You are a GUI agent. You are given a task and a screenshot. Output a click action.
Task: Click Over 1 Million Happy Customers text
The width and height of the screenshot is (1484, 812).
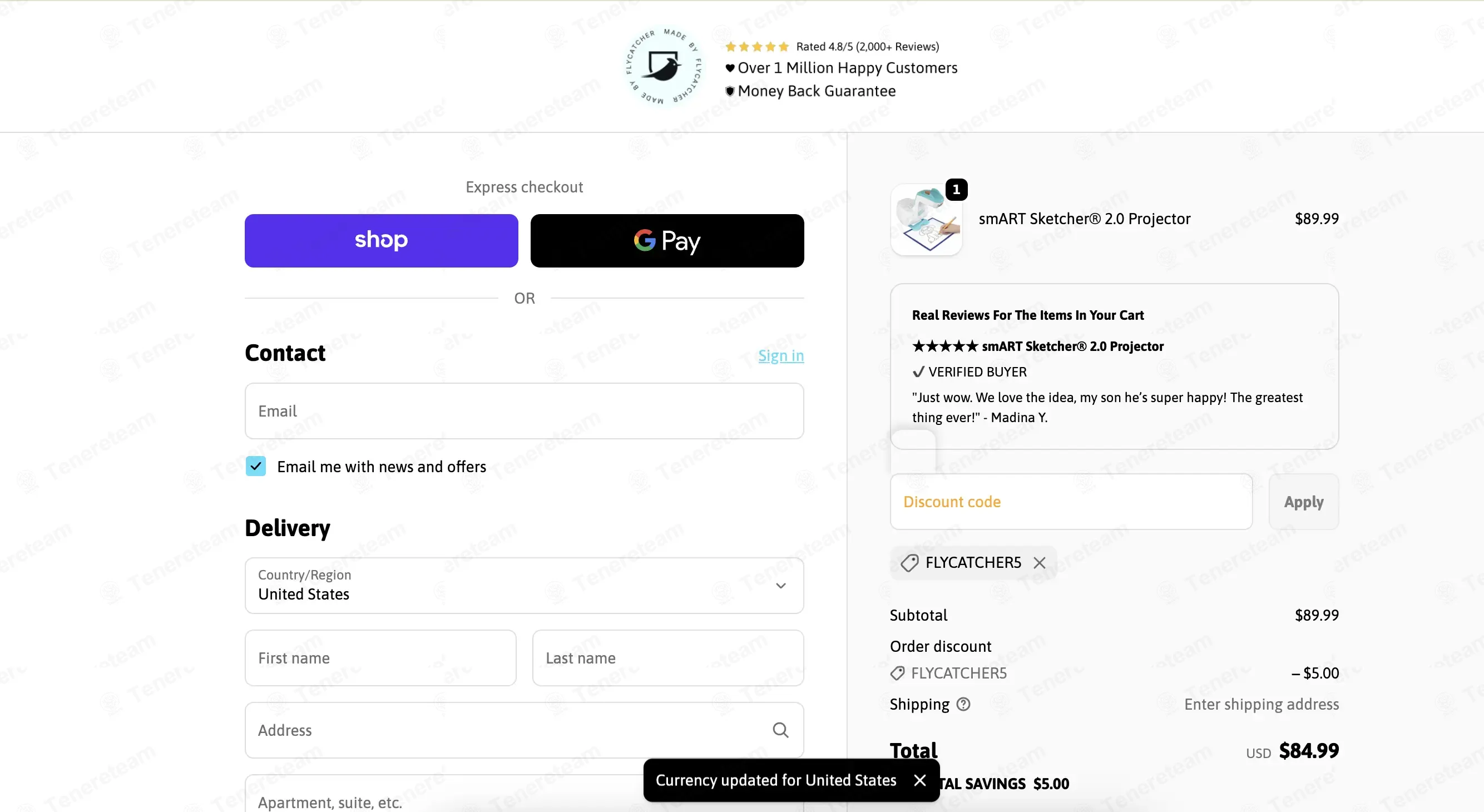click(848, 68)
